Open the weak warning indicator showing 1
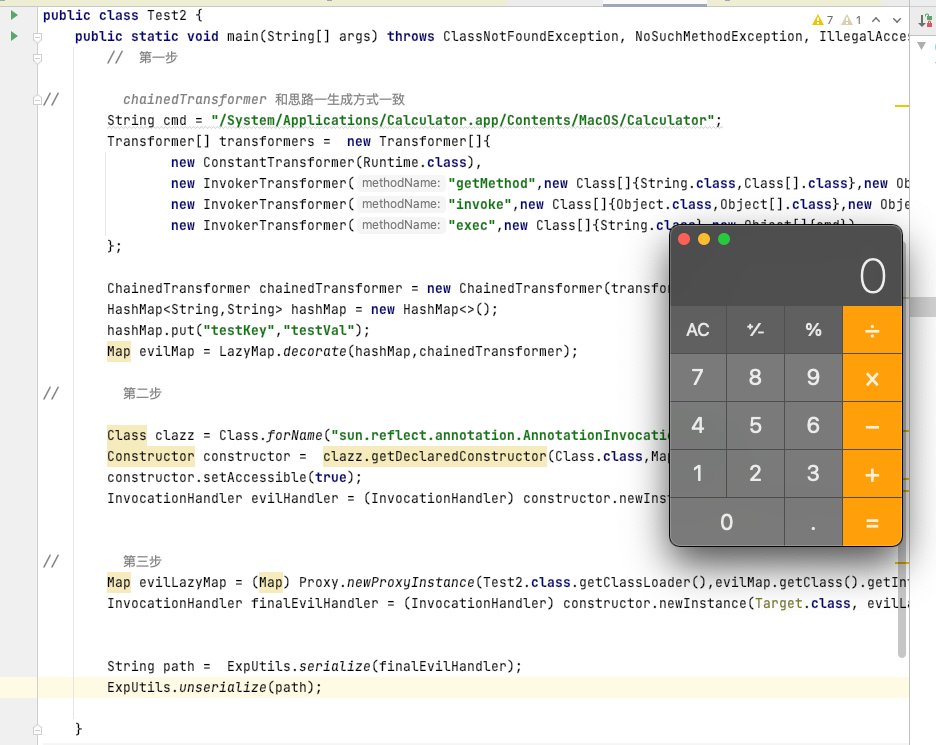Image resolution: width=936 pixels, height=745 pixels. tap(852, 20)
